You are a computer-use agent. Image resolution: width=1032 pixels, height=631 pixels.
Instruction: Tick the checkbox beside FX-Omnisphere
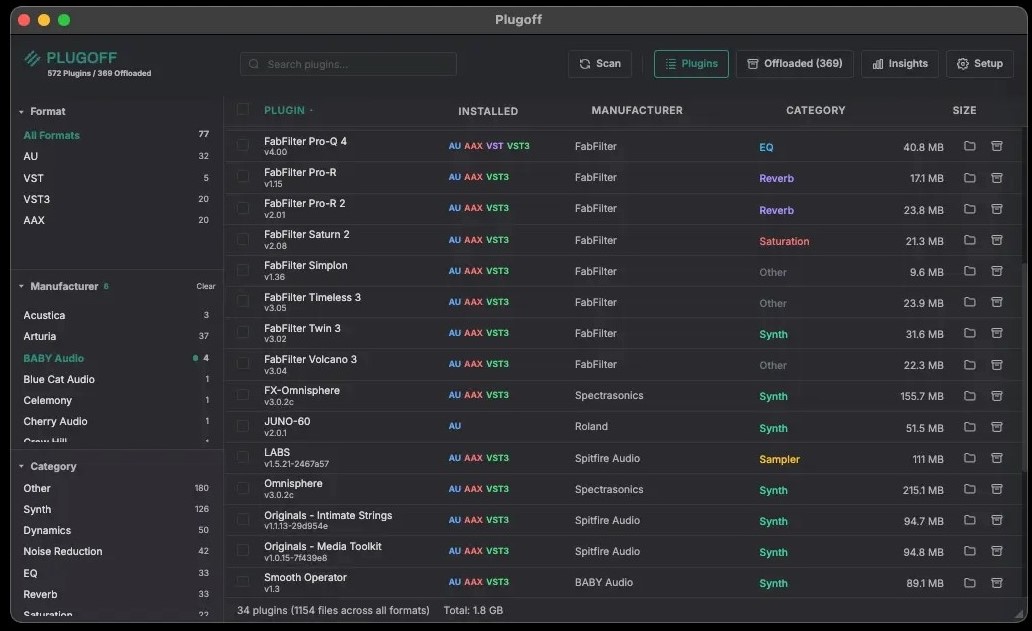pos(243,395)
